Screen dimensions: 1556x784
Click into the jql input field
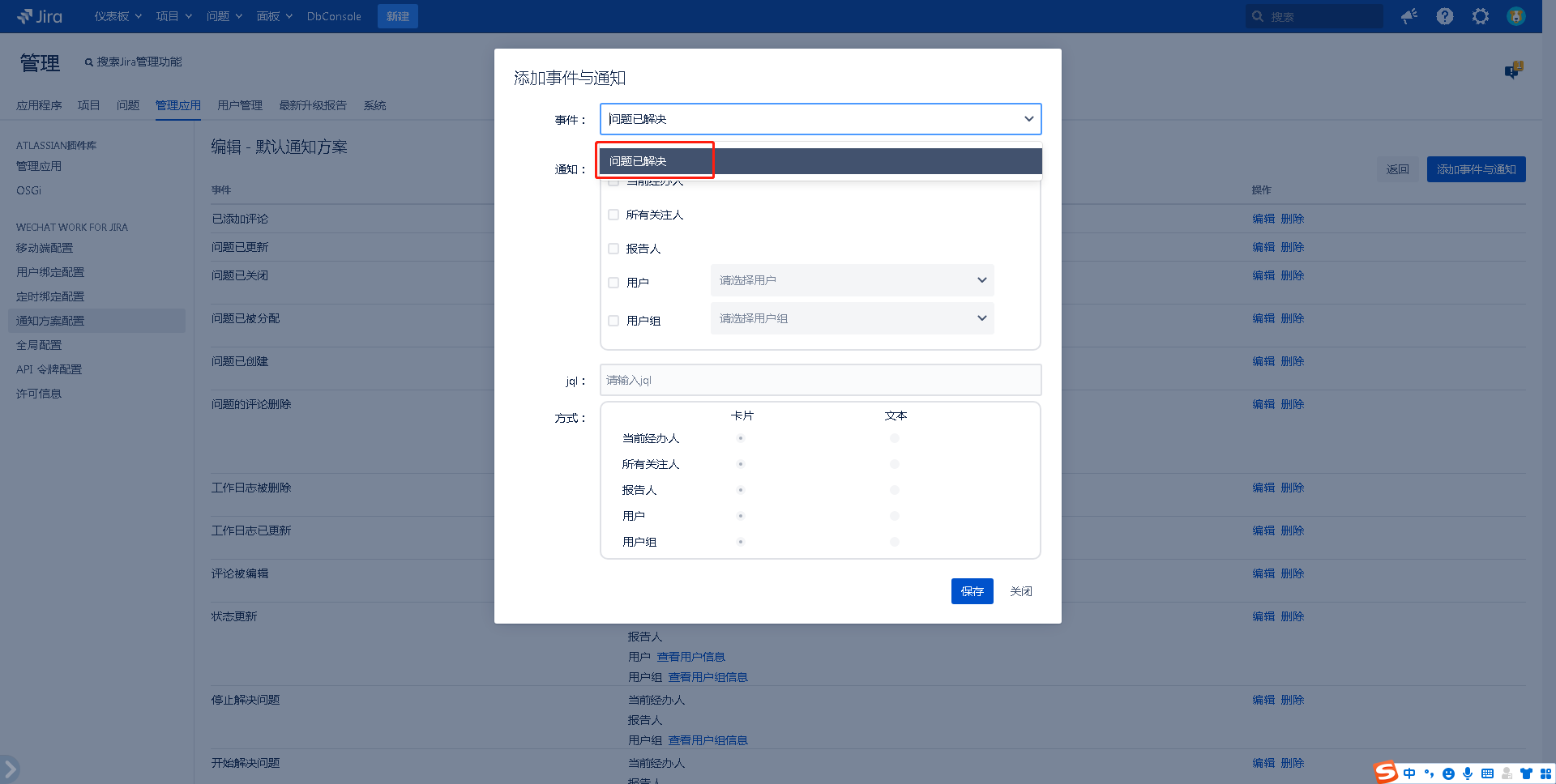coord(820,380)
